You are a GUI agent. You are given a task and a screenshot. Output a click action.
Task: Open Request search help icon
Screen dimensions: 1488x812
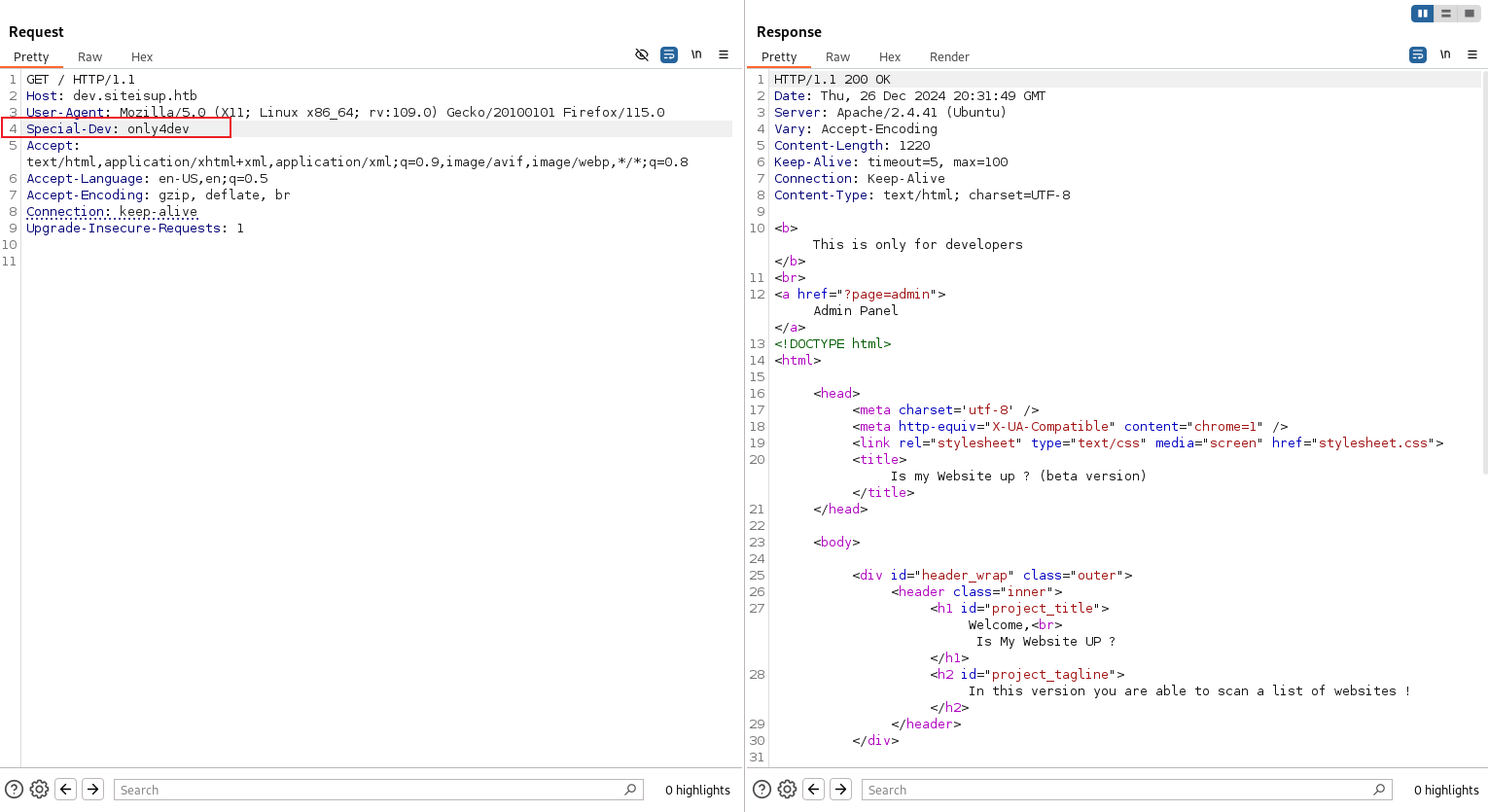14,790
